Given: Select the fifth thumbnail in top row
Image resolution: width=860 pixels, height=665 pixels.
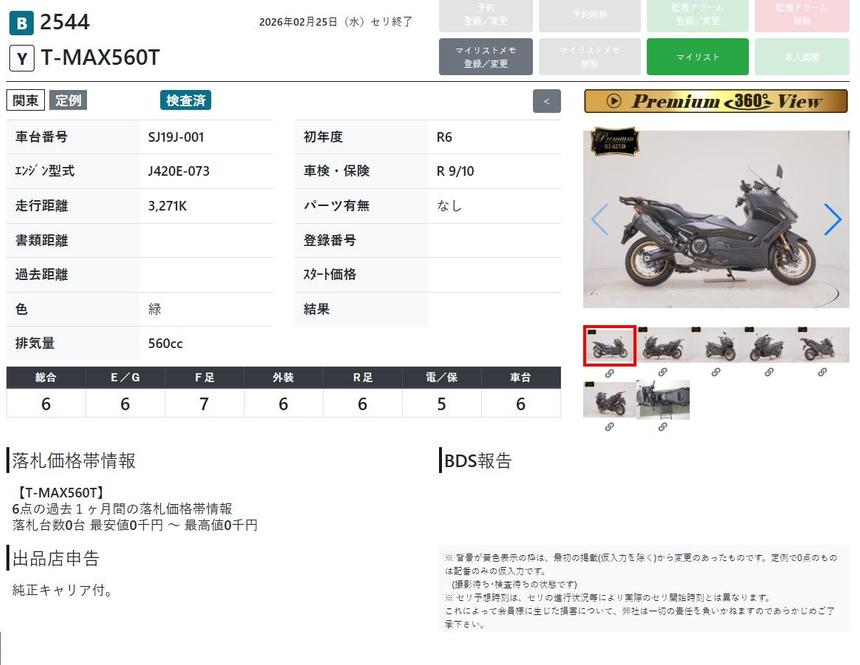Looking at the screenshot, I should (822, 345).
